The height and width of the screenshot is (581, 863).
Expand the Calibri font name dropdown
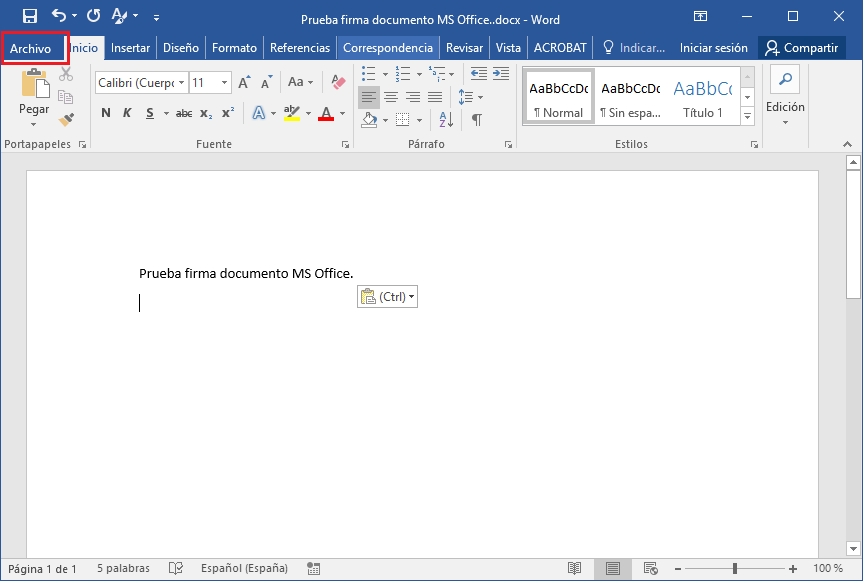(181, 83)
